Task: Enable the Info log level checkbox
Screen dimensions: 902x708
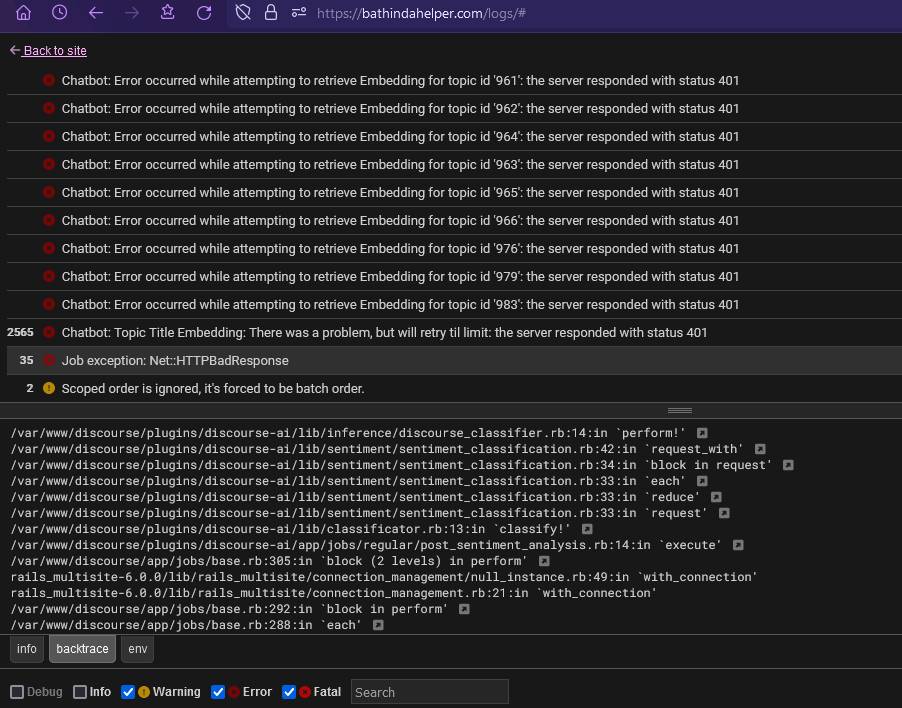Action: coord(80,692)
